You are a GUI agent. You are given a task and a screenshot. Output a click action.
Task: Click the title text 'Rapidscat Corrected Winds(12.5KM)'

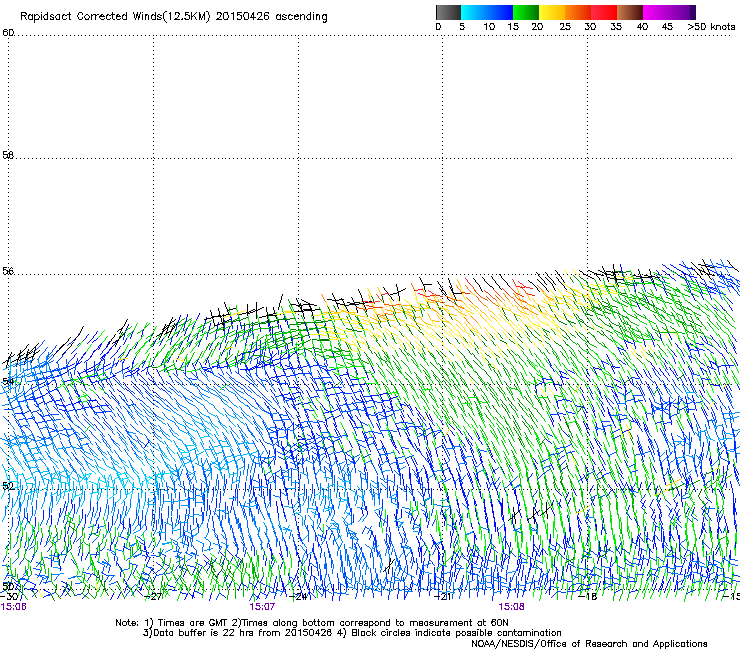click(115, 17)
